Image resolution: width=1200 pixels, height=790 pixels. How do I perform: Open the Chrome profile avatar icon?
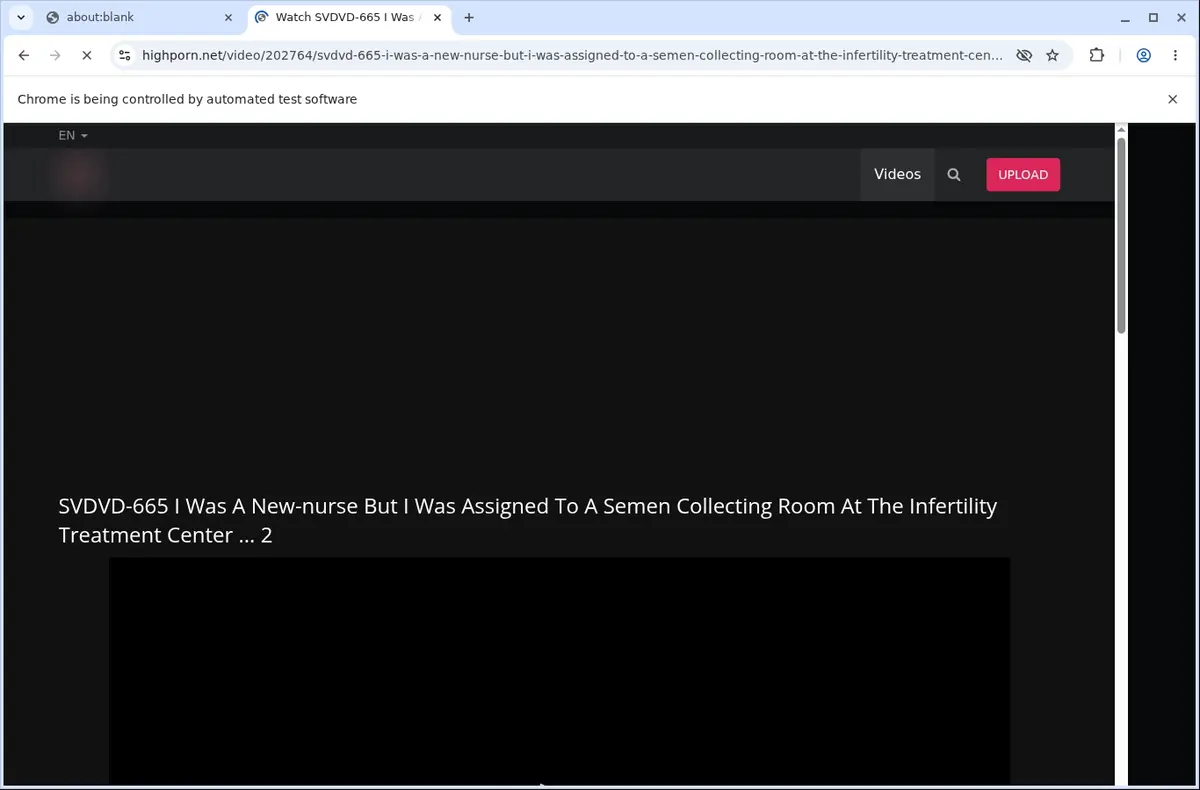pos(1144,56)
